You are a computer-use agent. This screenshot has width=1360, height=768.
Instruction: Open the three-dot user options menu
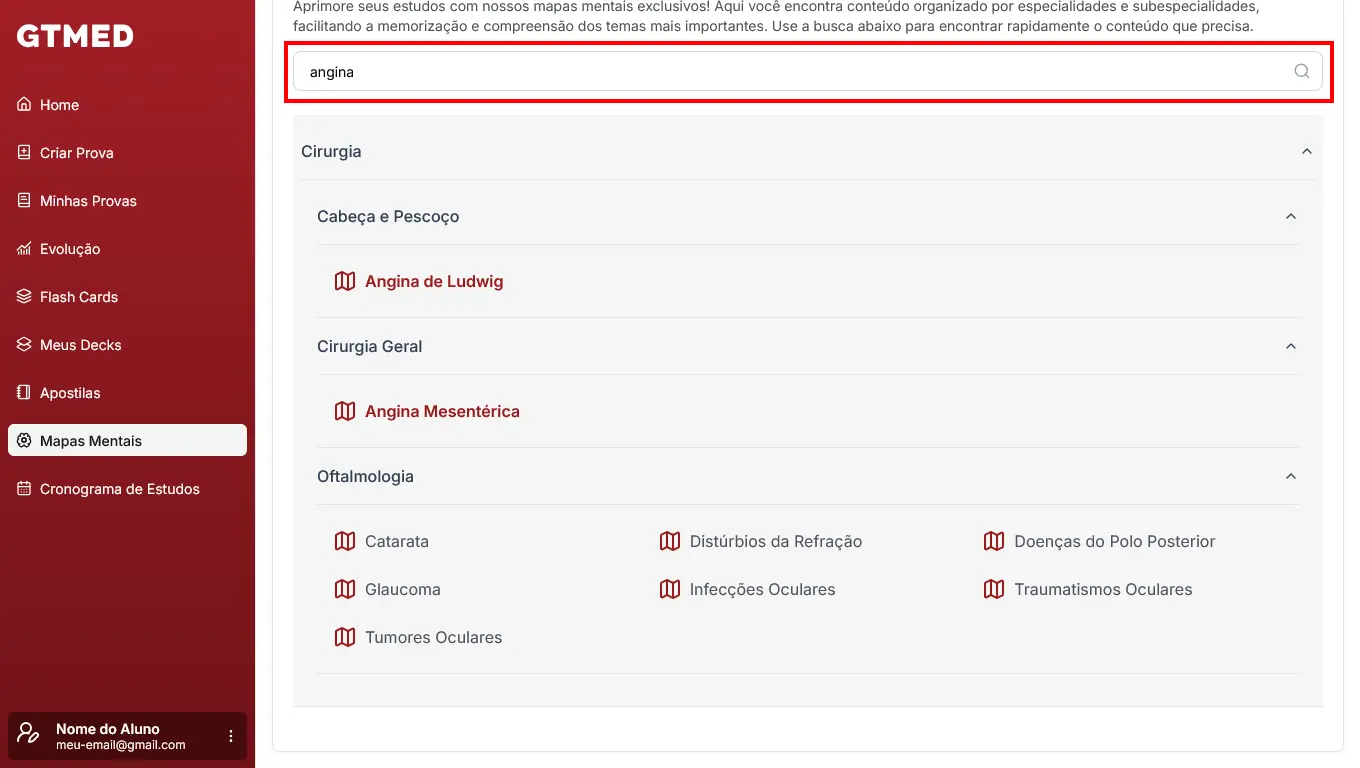click(x=231, y=736)
